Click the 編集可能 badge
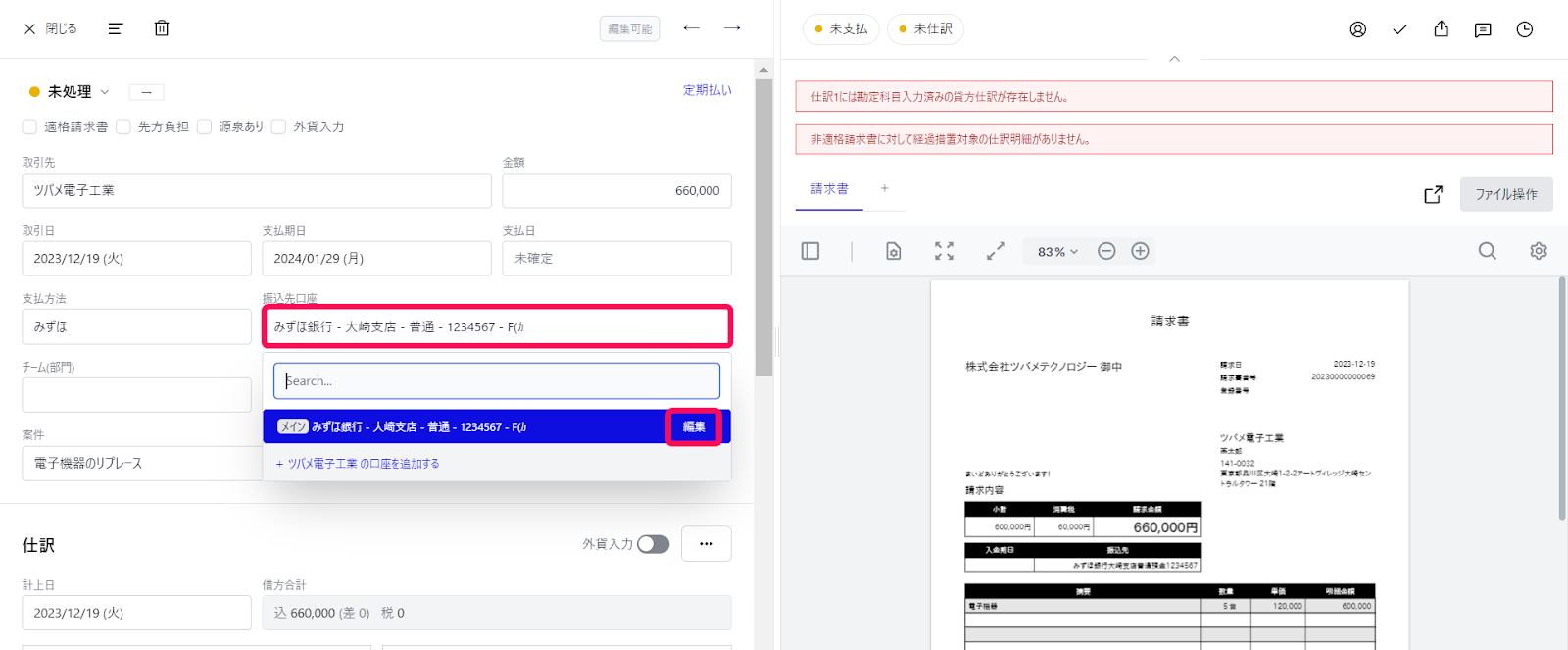 point(629,28)
